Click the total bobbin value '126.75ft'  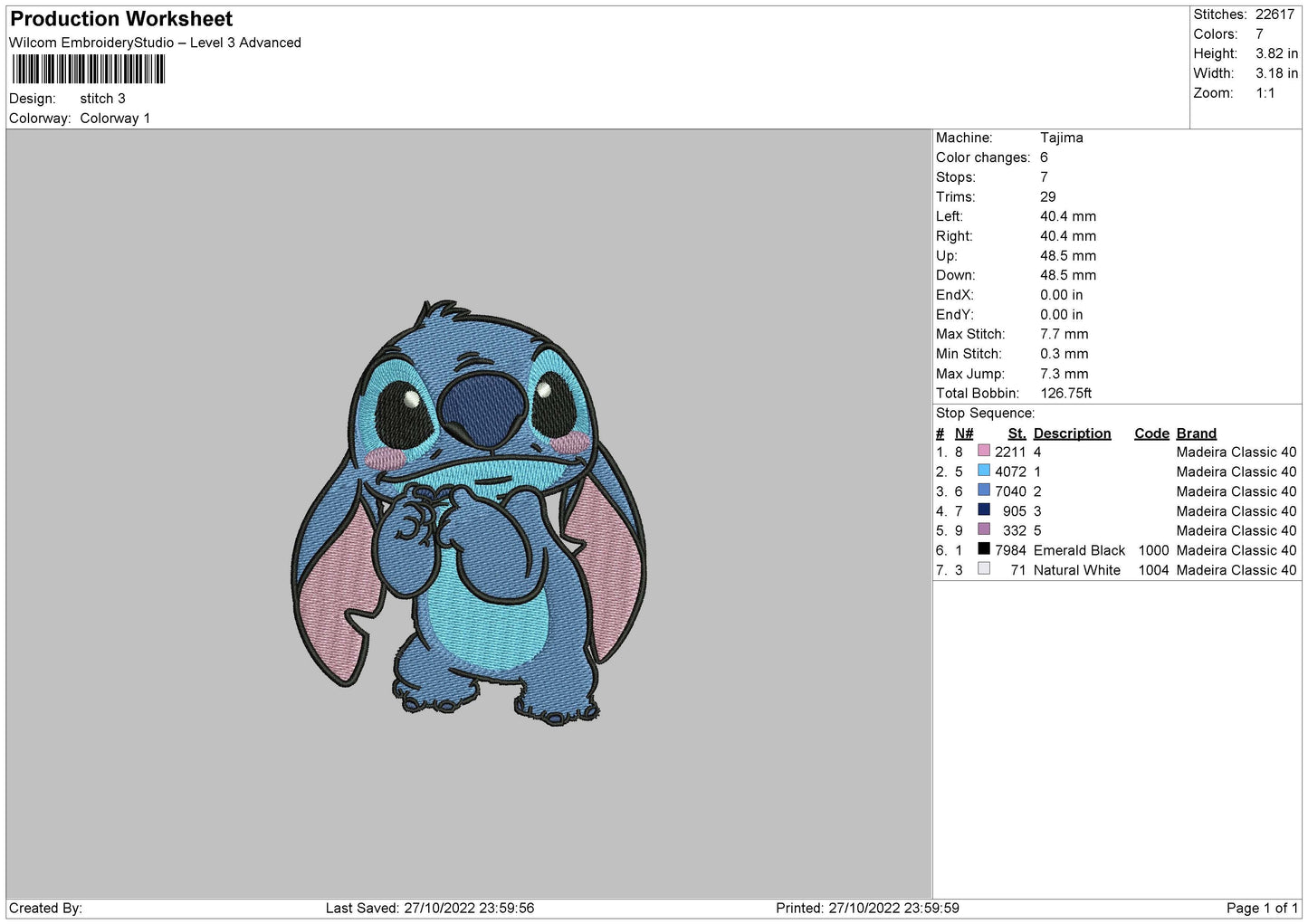coord(1065,394)
